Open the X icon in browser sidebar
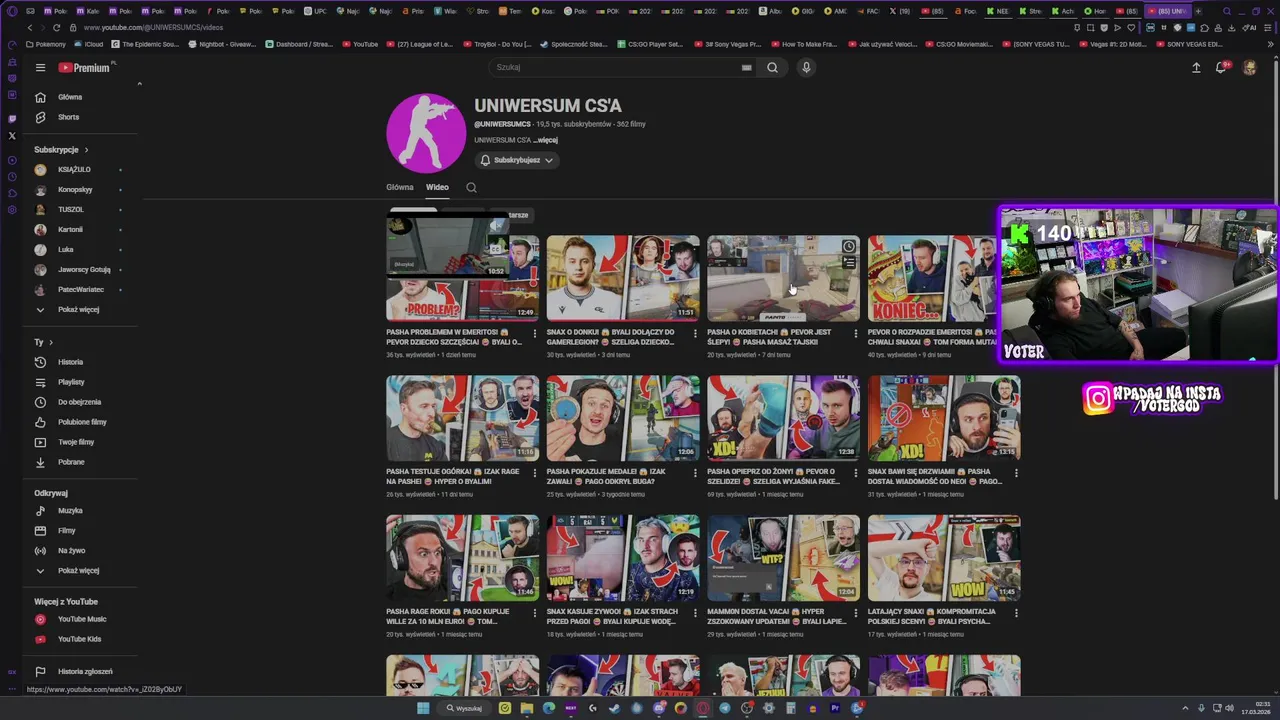The image size is (1280, 720). [x=12, y=135]
